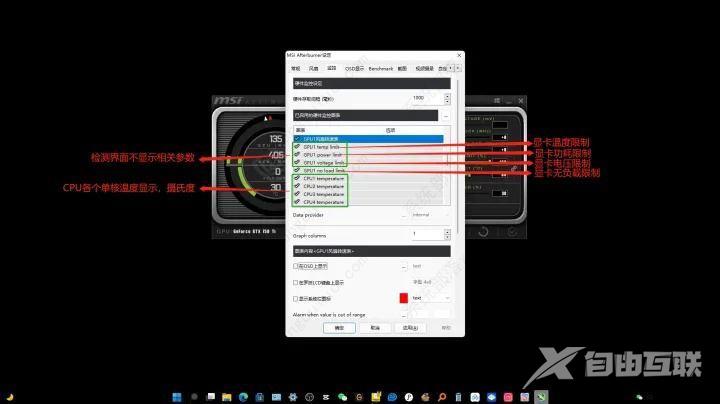Switch to the video capture tab
The height and width of the screenshot is (404, 720).
coord(425,68)
